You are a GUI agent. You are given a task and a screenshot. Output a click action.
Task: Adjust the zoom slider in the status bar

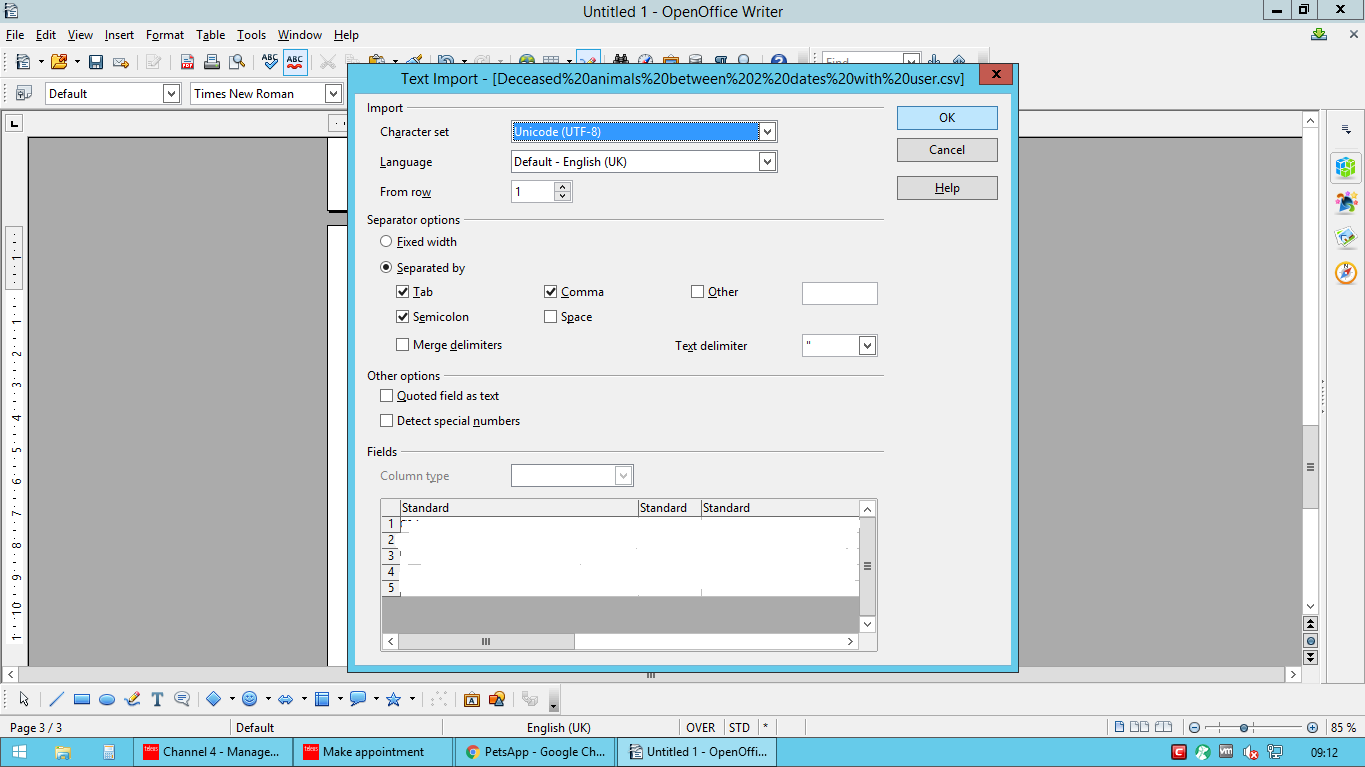(1243, 727)
